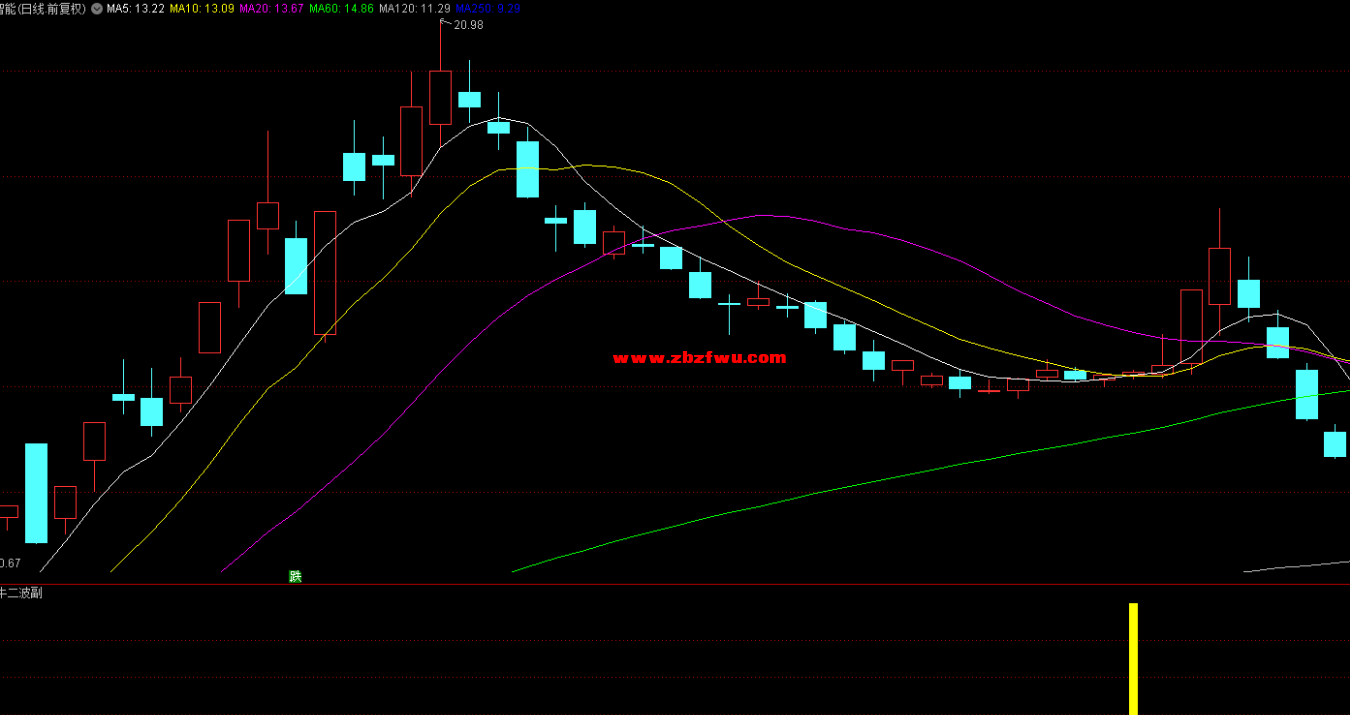Screen dimensions: 1350x715
Task: Click the www.zbzfwu.com watermark link
Action: [699, 358]
